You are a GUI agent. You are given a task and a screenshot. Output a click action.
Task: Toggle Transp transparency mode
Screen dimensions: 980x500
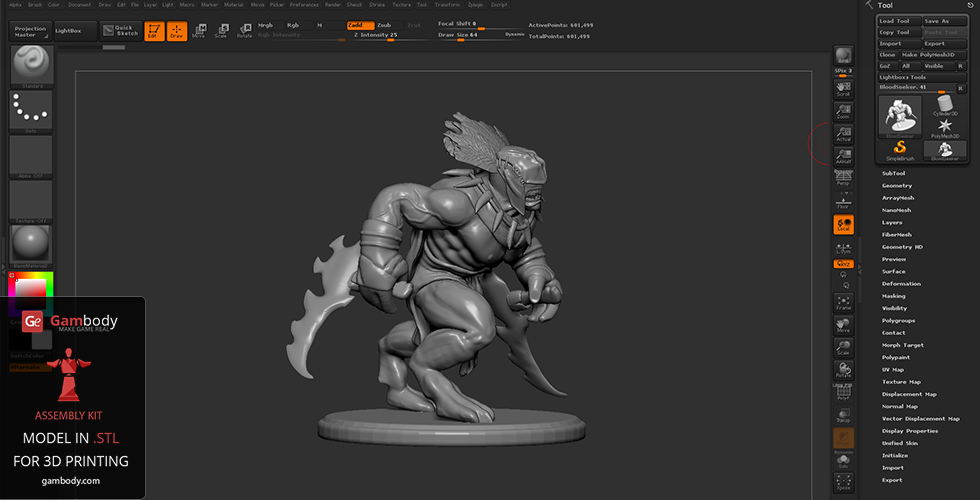pos(844,416)
